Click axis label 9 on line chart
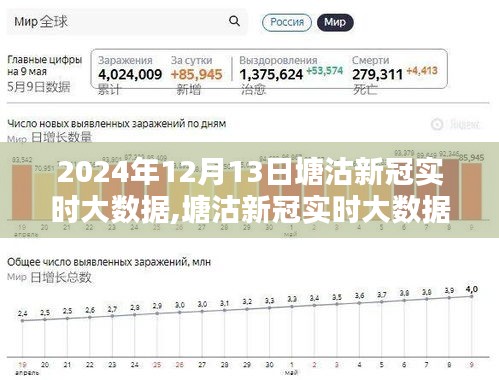The height and width of the screenshot is (380, 499). coord(471,365)
